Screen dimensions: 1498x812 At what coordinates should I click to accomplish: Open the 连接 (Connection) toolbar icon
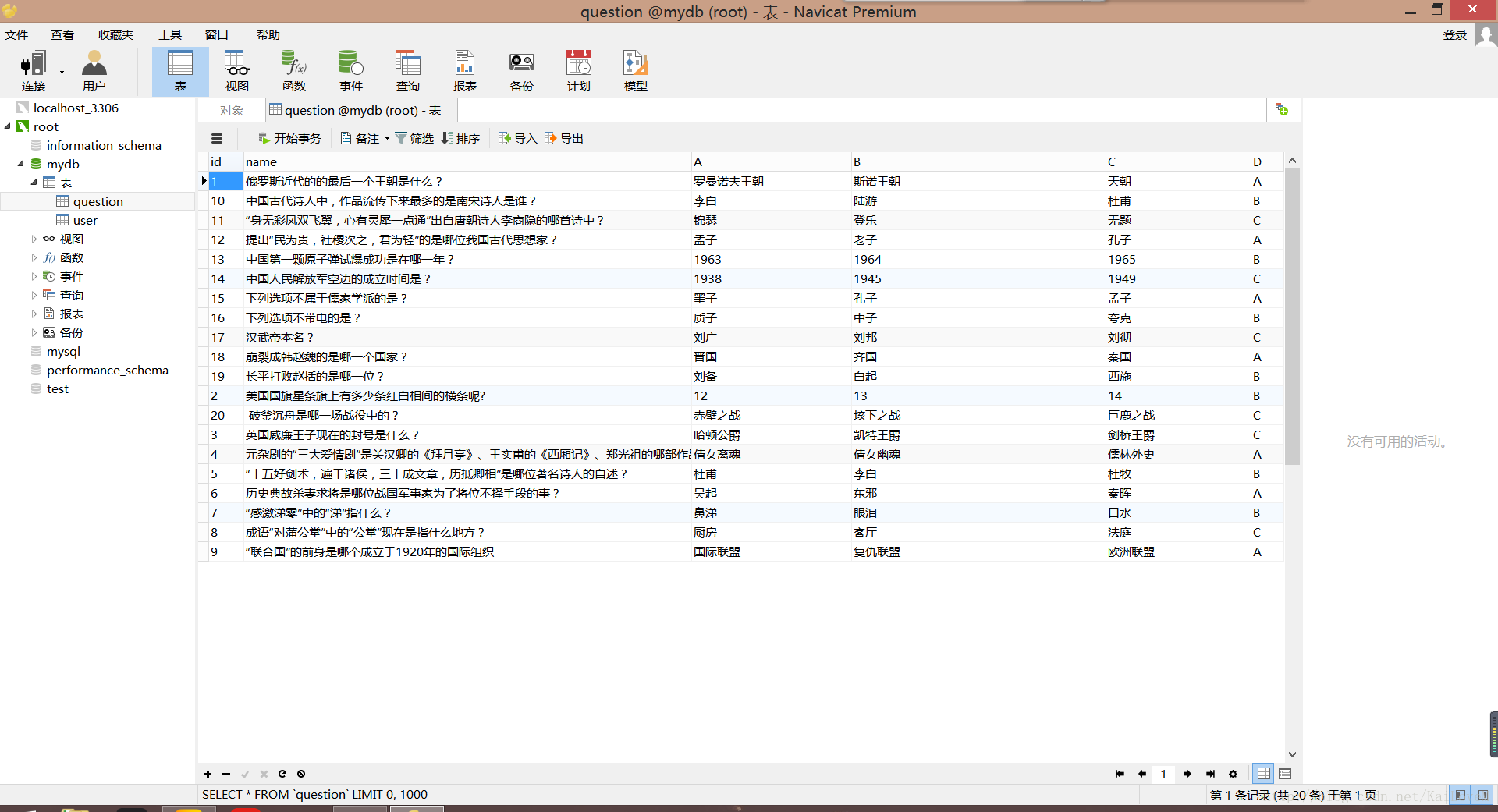(33, 71)
